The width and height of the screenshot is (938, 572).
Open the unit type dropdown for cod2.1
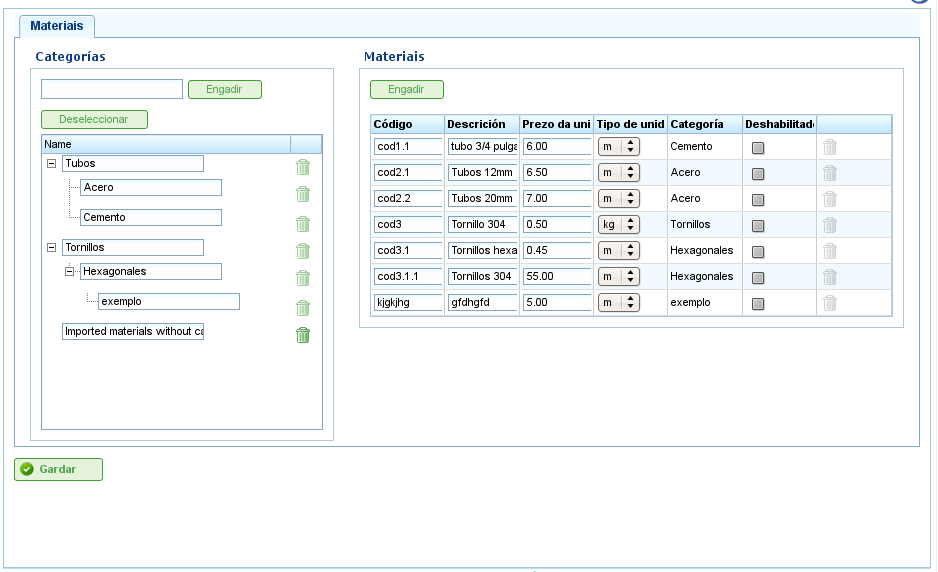click(x=619, y=172)
